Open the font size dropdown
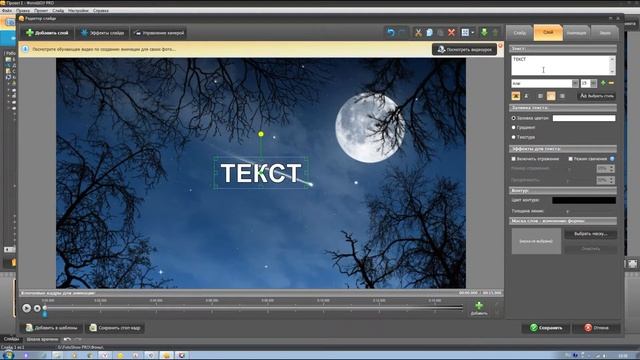The width and height of the screenshot is (640, 360). (593, 83)
